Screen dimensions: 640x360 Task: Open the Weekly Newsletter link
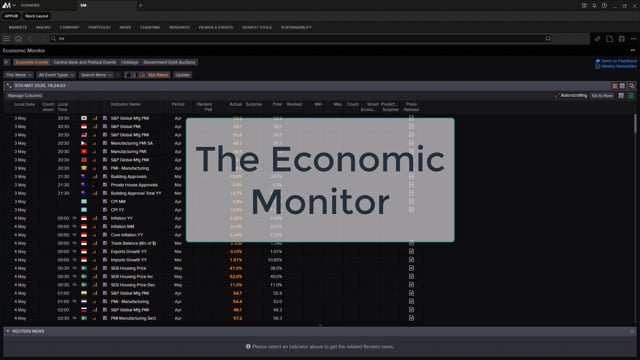click(x=616, y=66)
